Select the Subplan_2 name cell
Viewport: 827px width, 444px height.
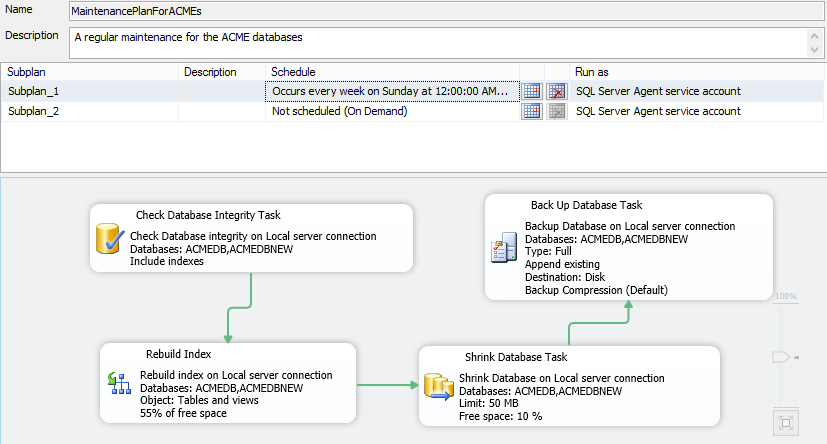click(x=90, y=111)
